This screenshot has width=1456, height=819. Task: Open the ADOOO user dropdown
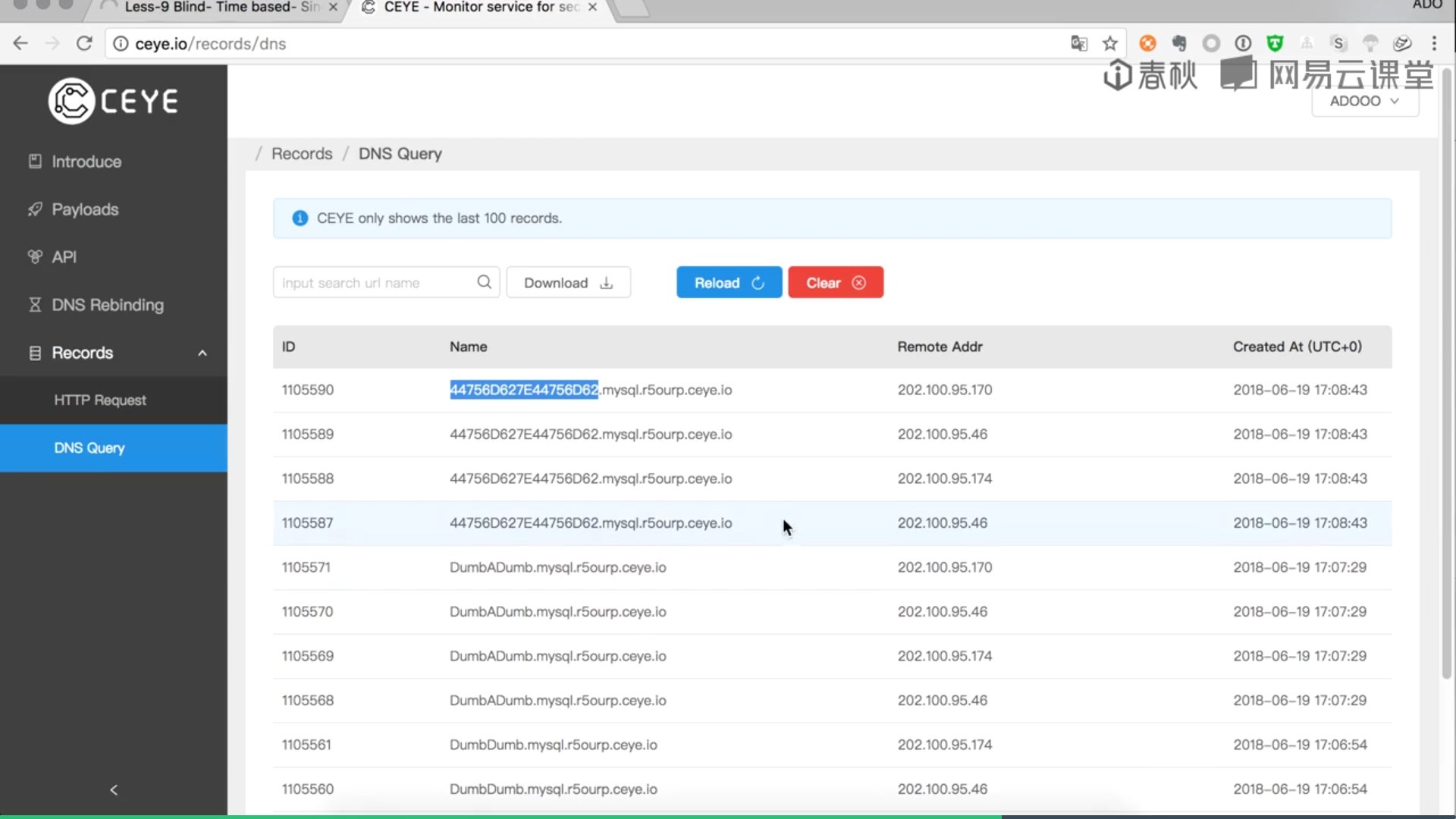1364,101
